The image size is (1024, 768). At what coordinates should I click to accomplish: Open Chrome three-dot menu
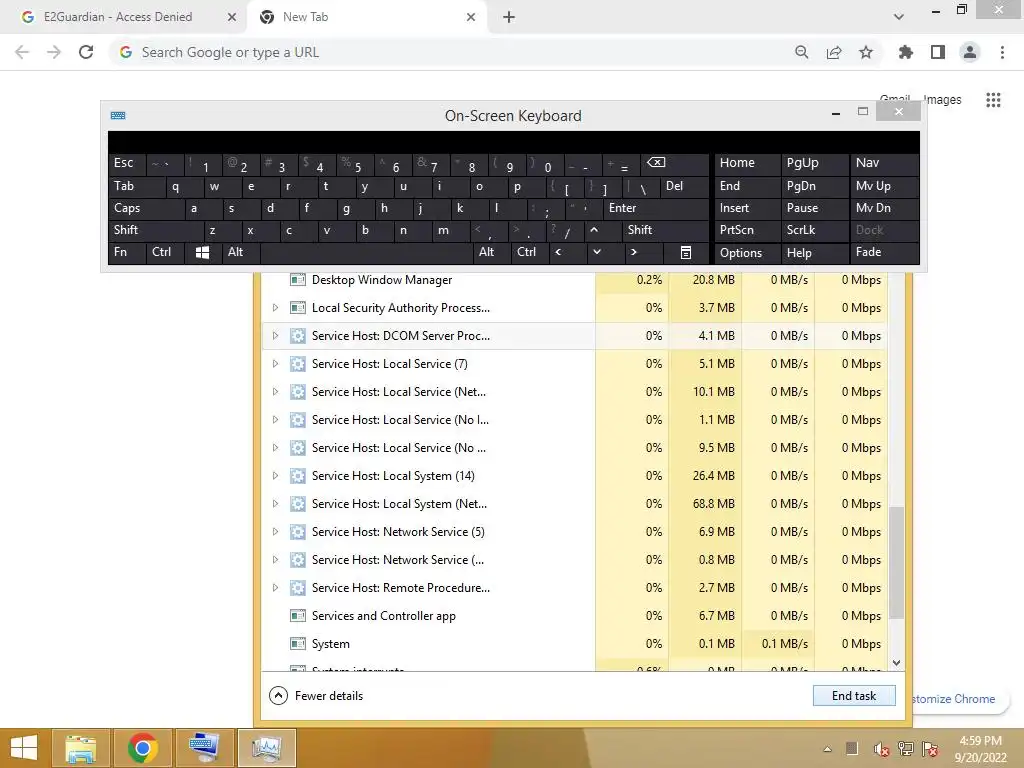point(1002,52)
